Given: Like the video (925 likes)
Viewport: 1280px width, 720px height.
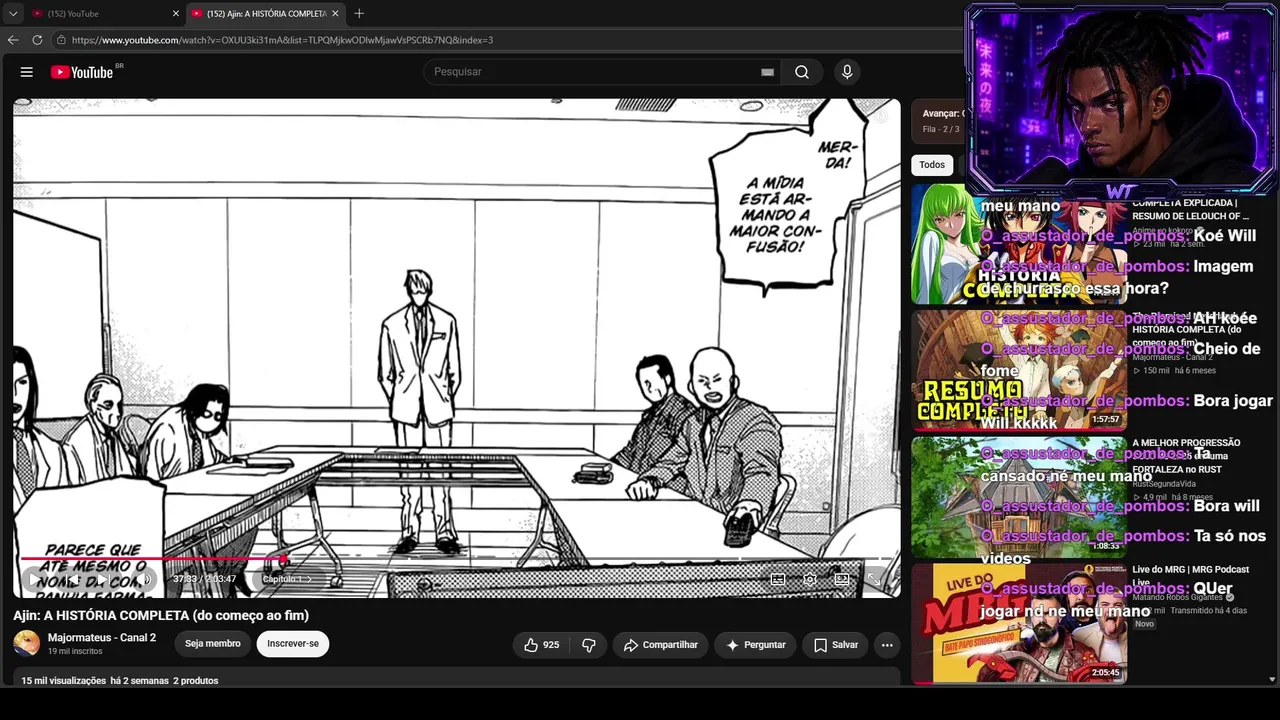Looking at the screenshot, I should 541,645.
